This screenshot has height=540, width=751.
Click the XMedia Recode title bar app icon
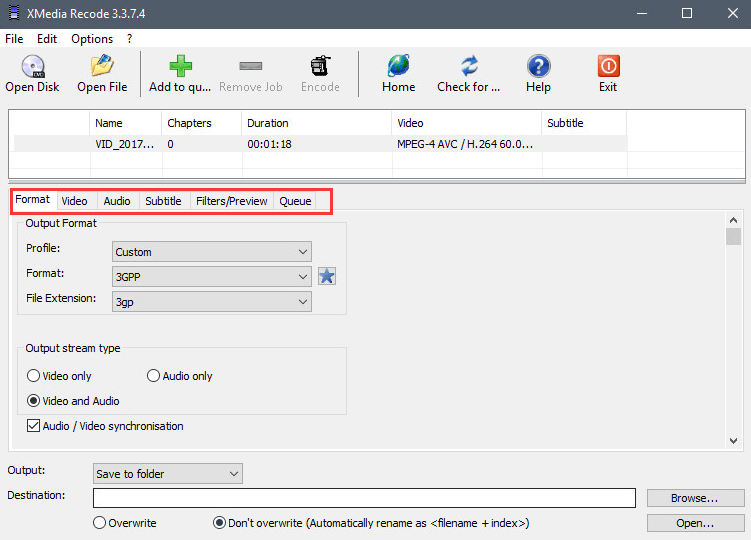(14, 13)
